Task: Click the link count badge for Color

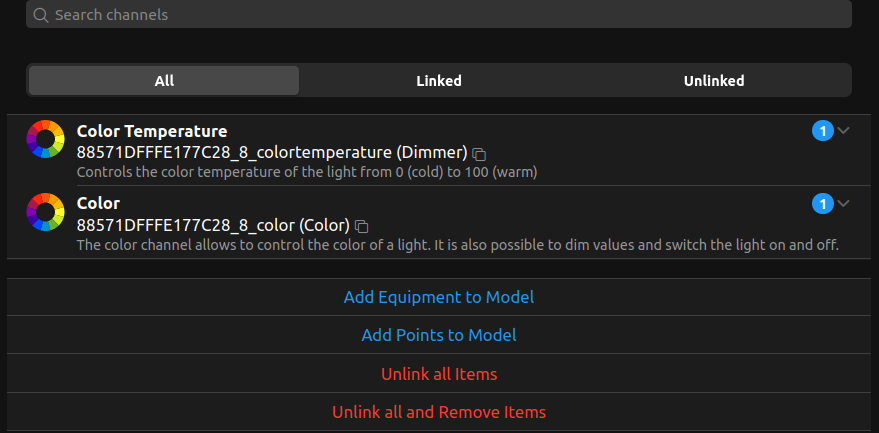Action: point(822,204)
